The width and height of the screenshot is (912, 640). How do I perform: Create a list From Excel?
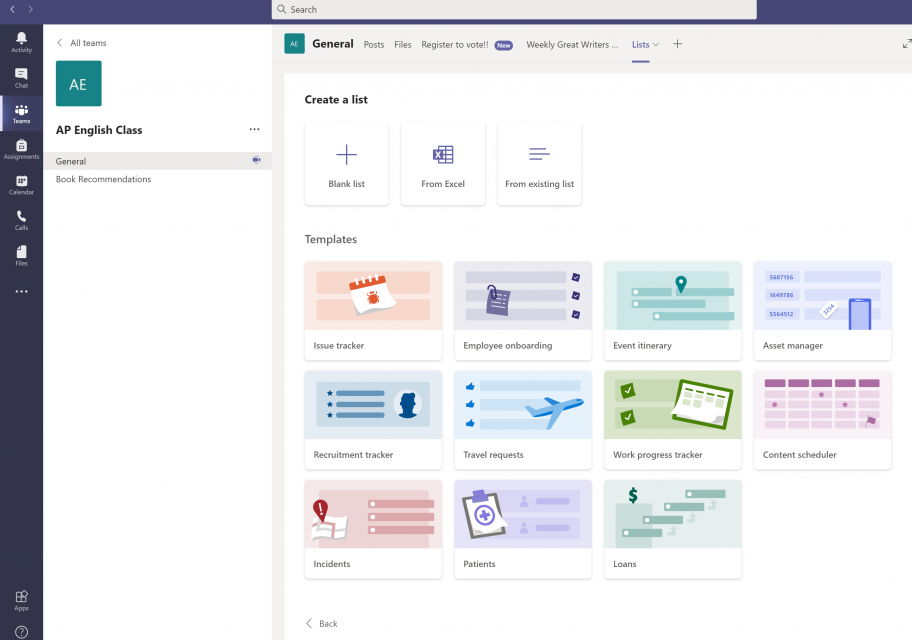click(x=443, y=164)
